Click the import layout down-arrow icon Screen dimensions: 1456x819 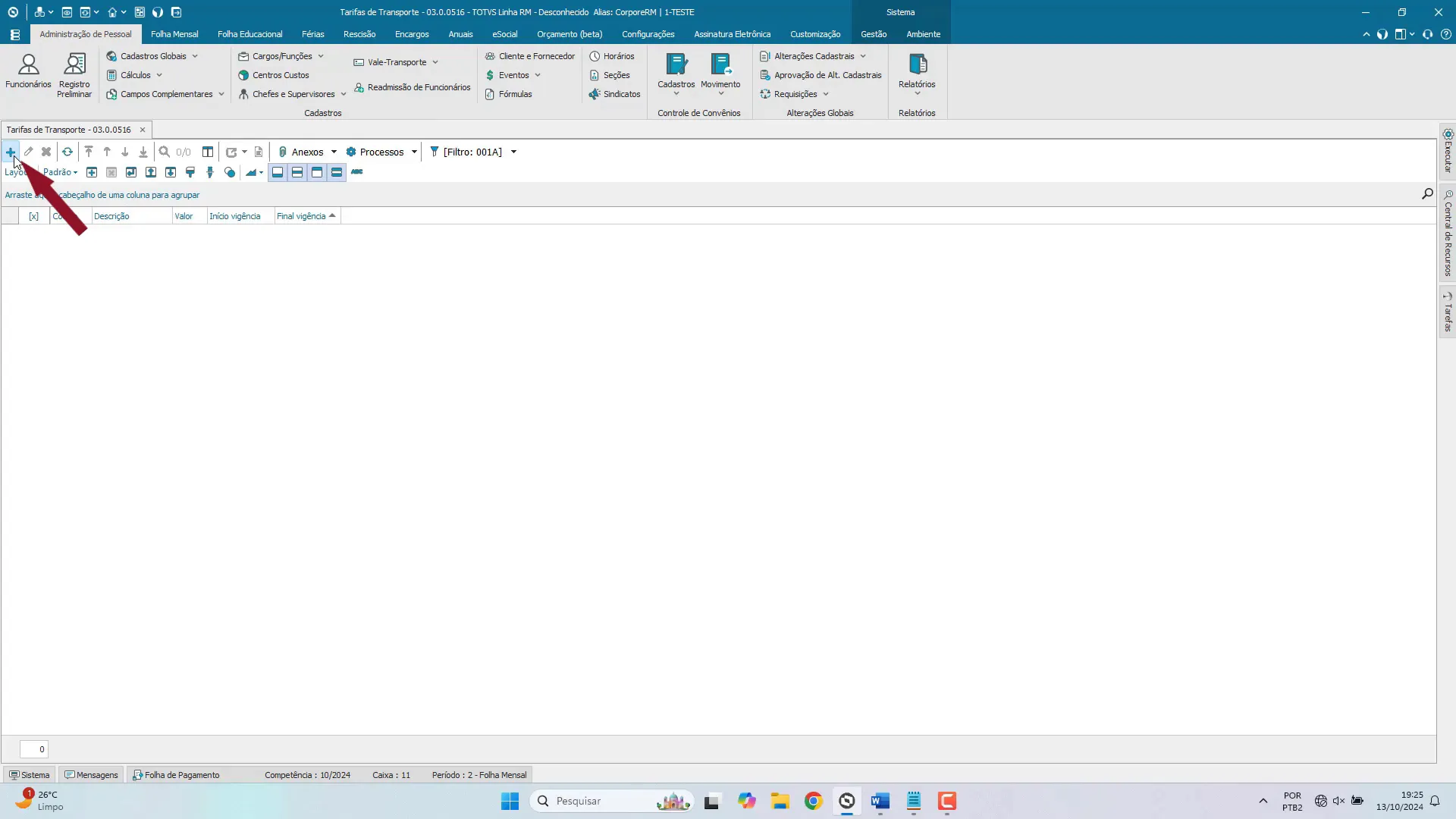point(171,172)
